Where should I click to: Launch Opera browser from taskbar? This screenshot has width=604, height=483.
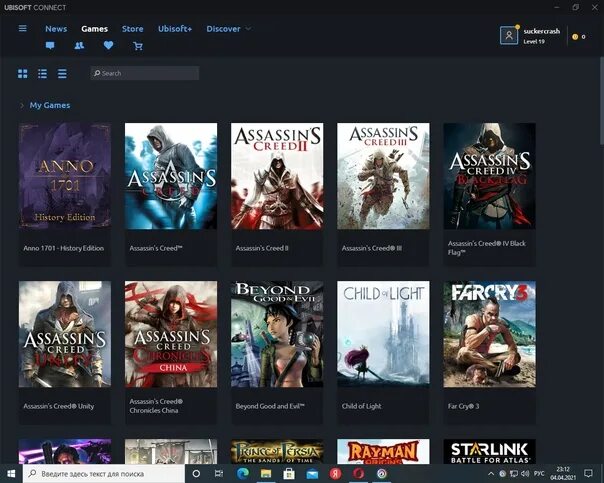[x=358, y=474]
